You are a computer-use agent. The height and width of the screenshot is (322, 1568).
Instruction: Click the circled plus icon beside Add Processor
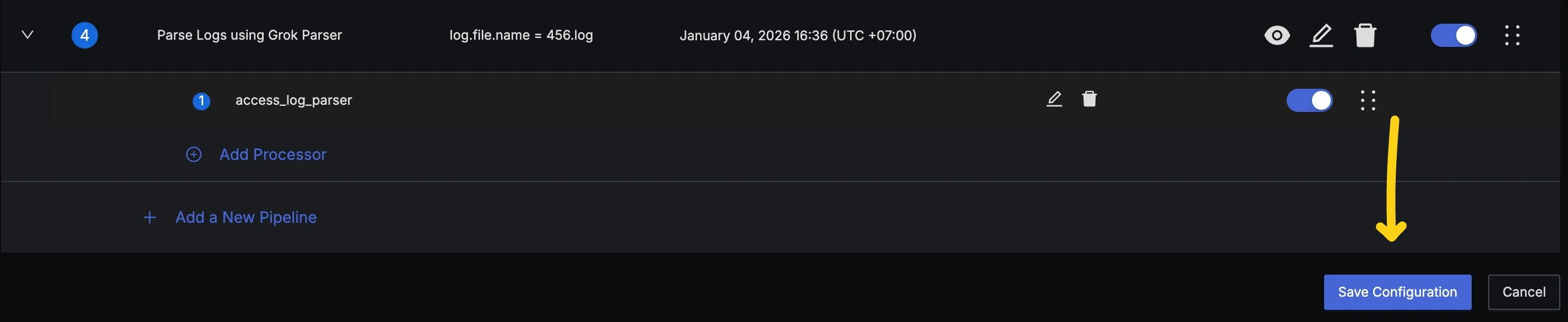(194, 154)
